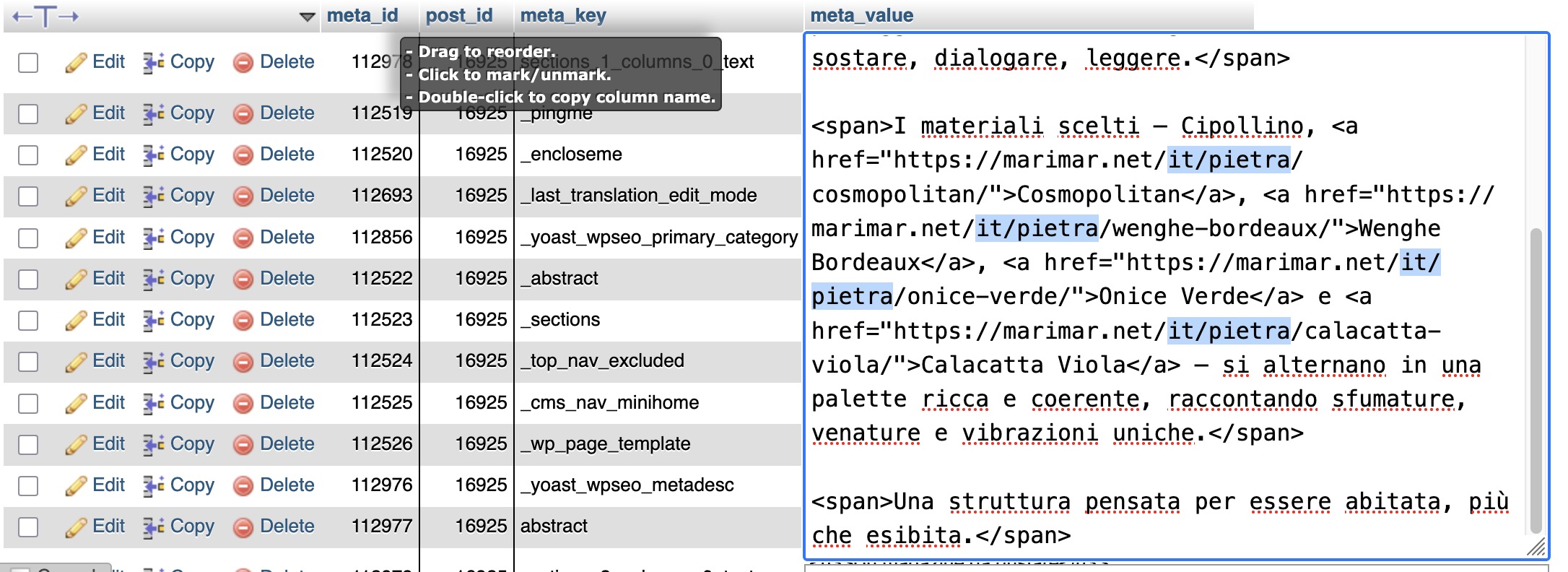Tick the _top_nav_excluded row checkbox
The width and height of the screenshot is (1568, 572).
(28, 362)
